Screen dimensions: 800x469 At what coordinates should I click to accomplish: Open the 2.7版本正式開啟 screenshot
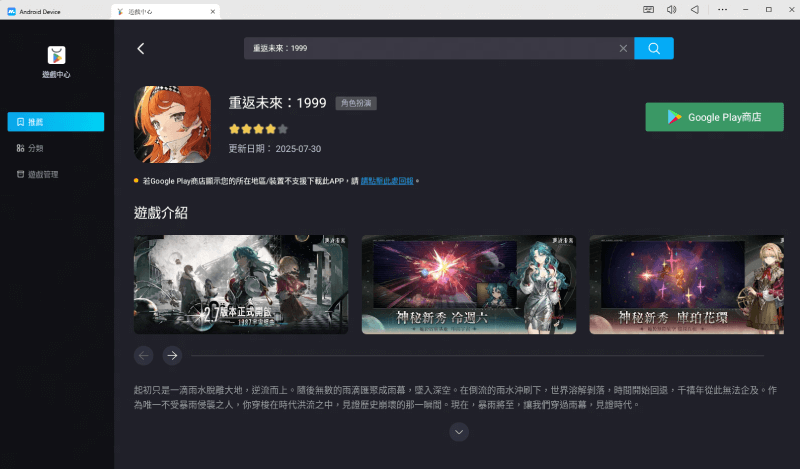[241, 284]
